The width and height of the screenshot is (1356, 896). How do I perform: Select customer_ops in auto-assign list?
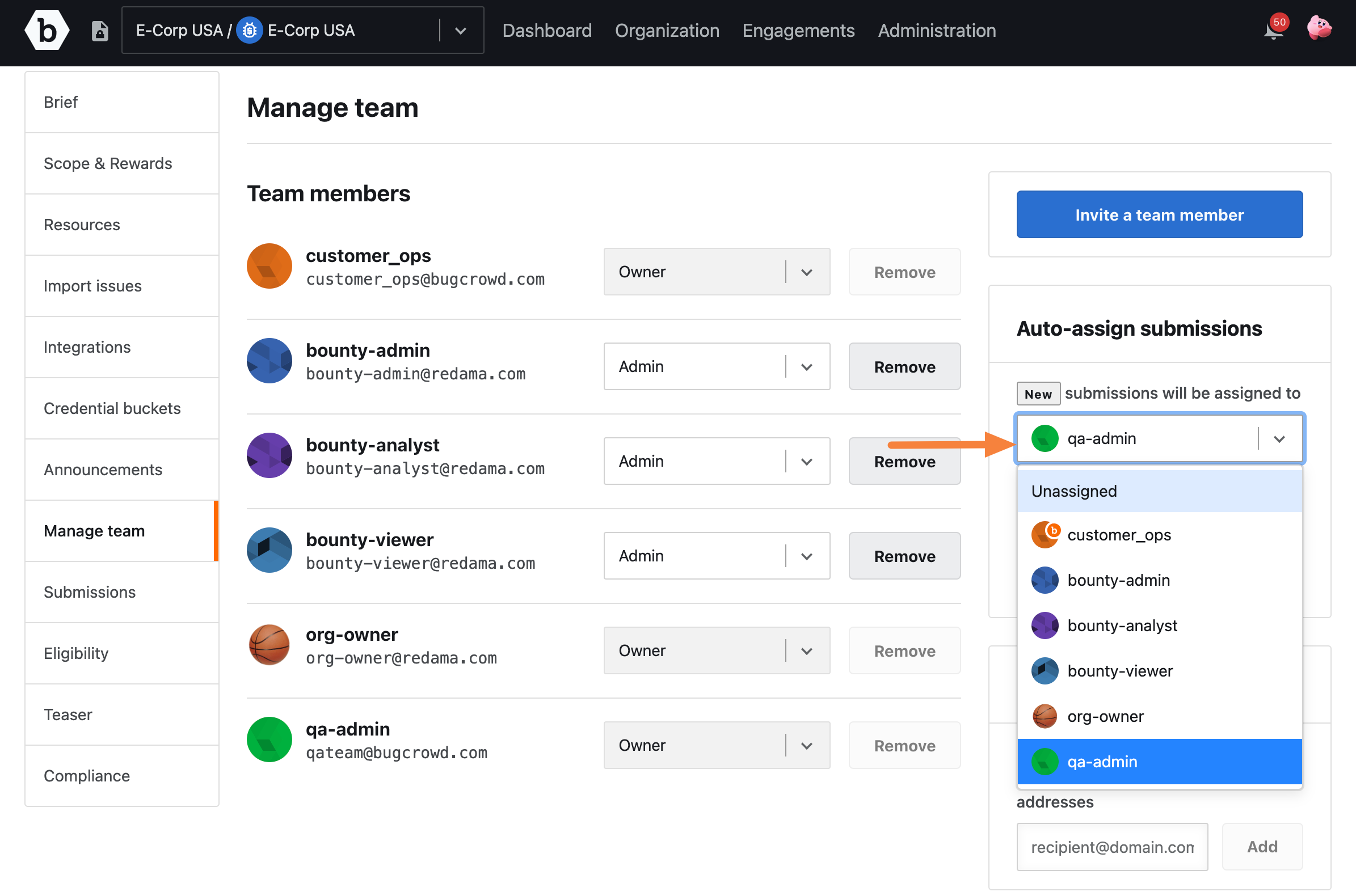tap(1159, 535)
